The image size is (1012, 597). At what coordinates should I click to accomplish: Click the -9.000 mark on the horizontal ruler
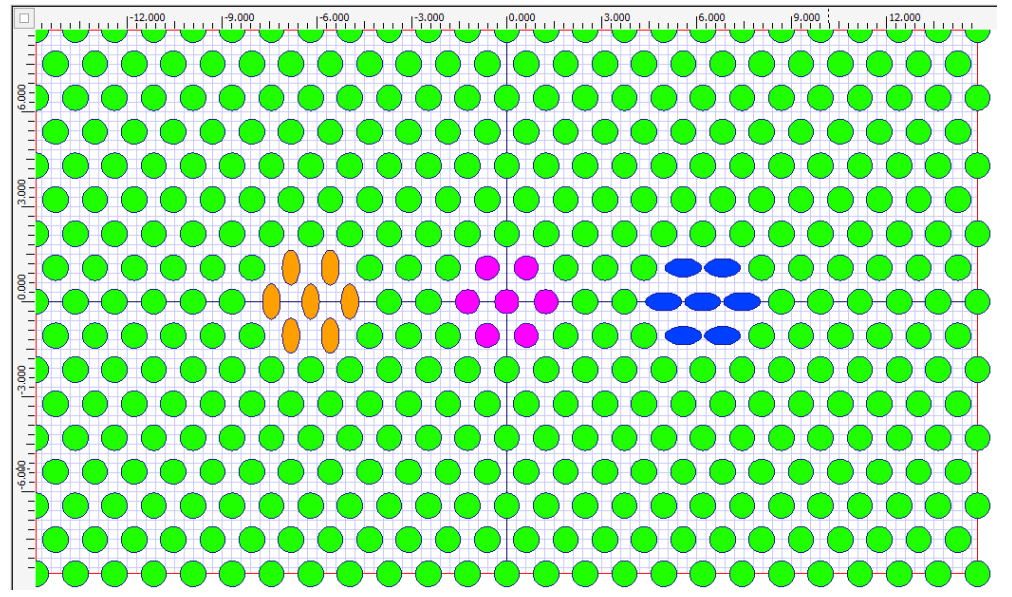[x=240, y=17]
